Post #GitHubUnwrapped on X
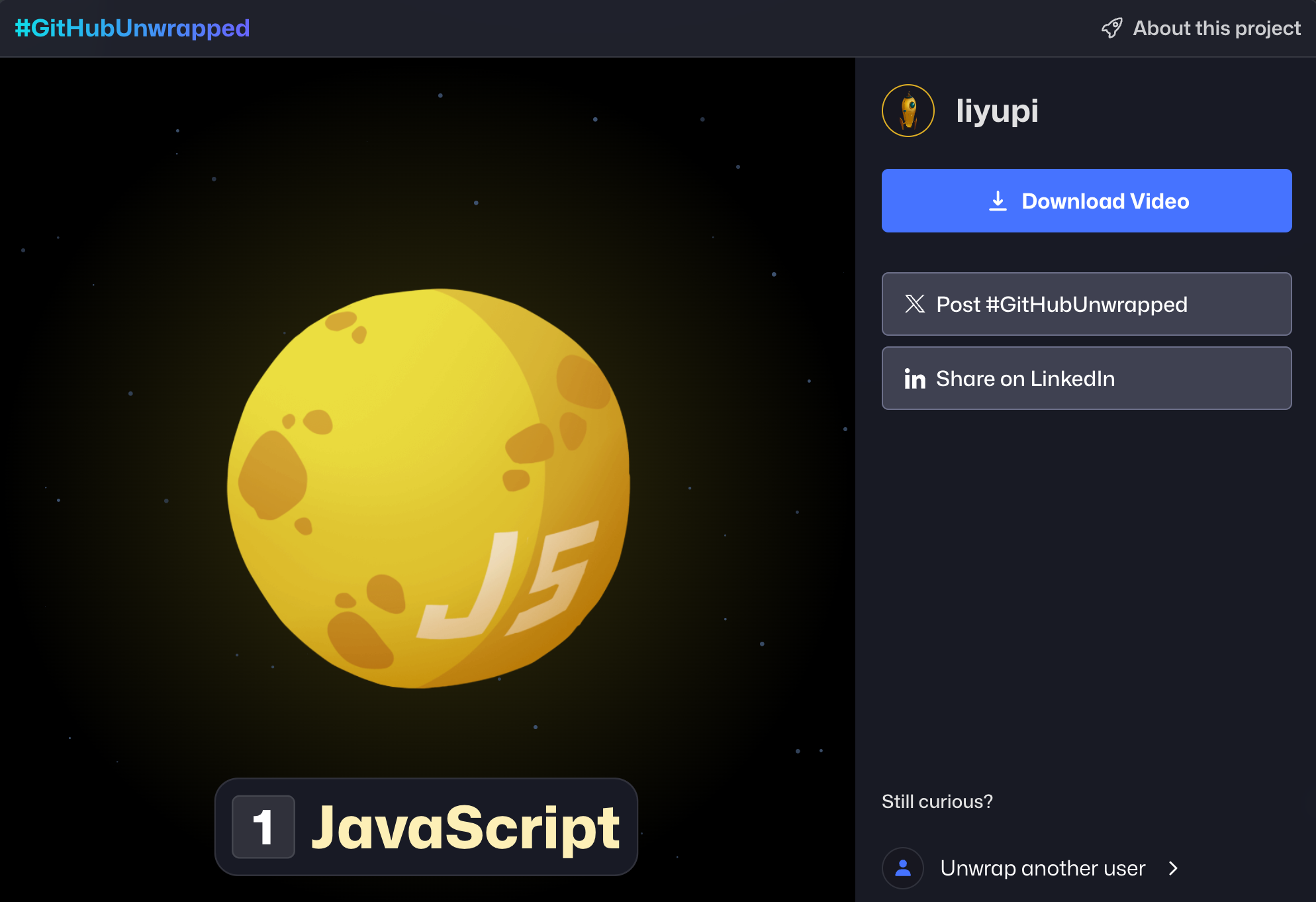The height and width of the screenshot is (902, 1316). (x=1086, y=304)
